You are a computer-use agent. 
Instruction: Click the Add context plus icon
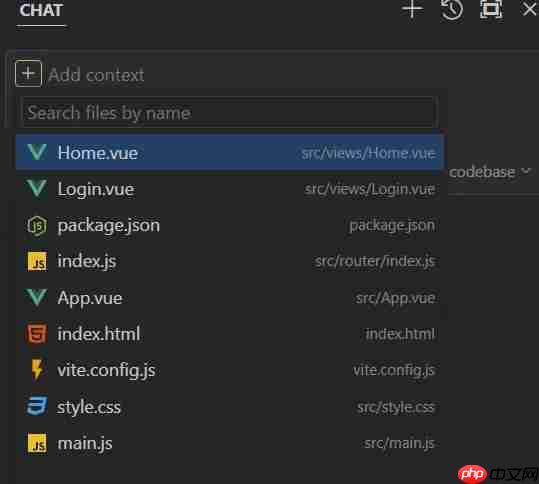pos(29,74)
